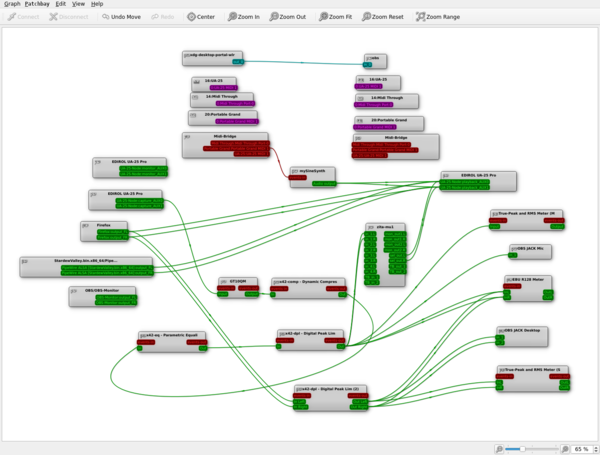
Task: Click the Zoom Out toolbar button
Action: pyautogui.click(x=288, y=17)
